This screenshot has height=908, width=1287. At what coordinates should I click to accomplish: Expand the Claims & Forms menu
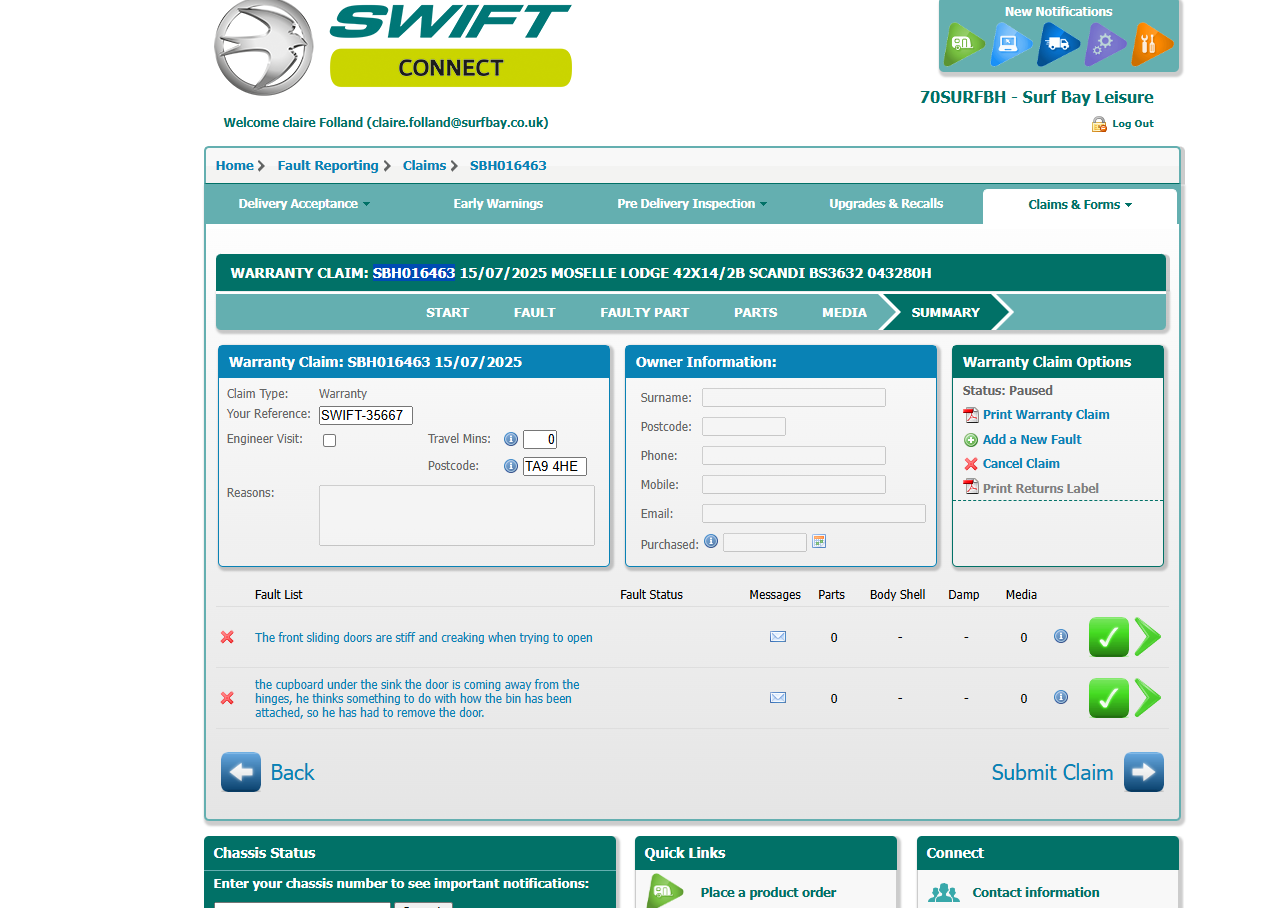(1080, 205)
